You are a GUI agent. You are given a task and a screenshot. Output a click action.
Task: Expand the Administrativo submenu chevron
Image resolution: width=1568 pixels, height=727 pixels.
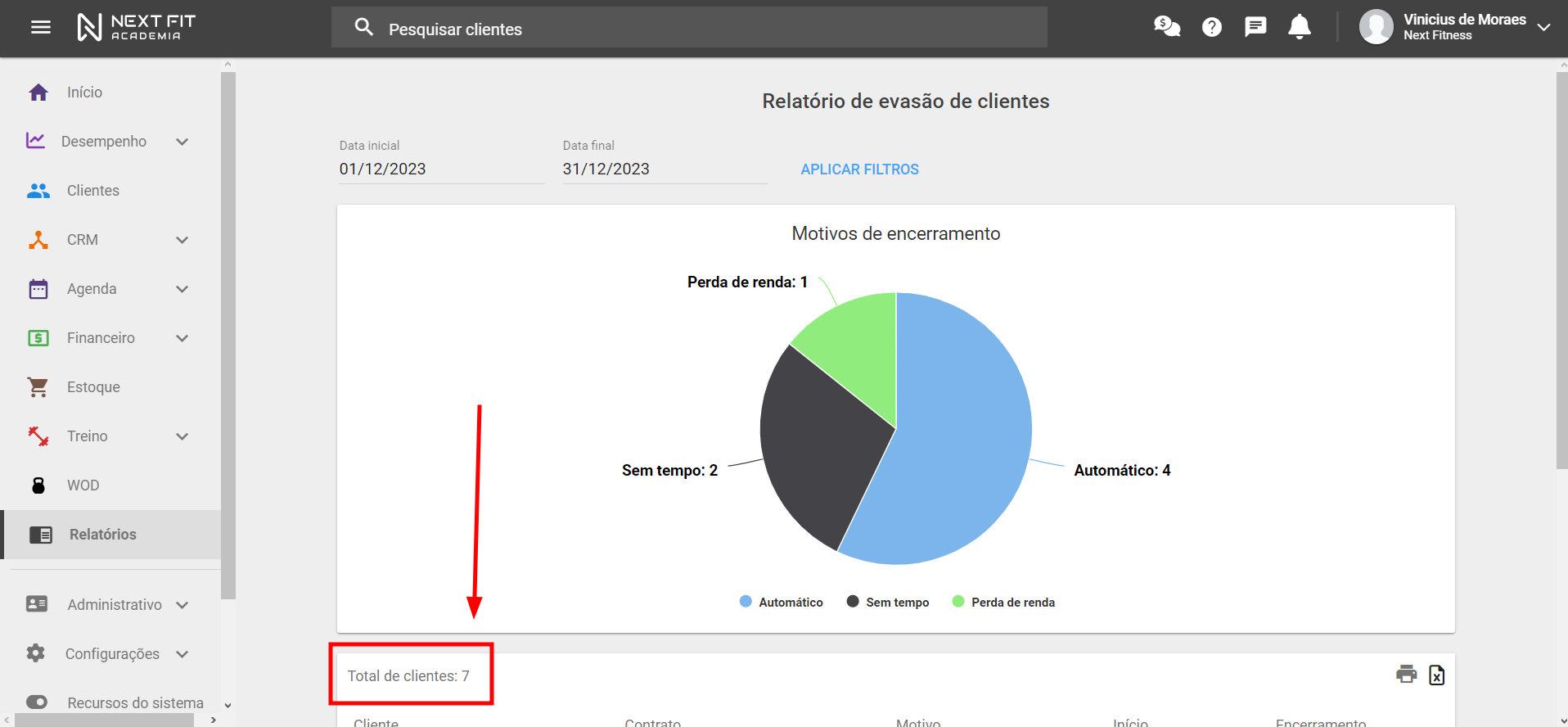click(182, 605)
